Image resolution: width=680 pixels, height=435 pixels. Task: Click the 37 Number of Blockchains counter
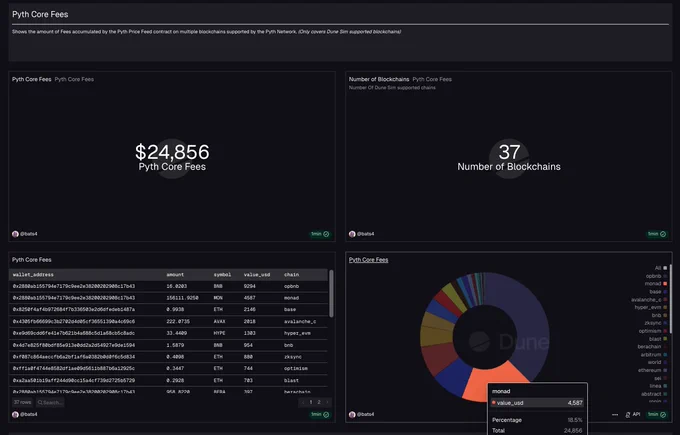pyautogui.click(x=509, y=157)
